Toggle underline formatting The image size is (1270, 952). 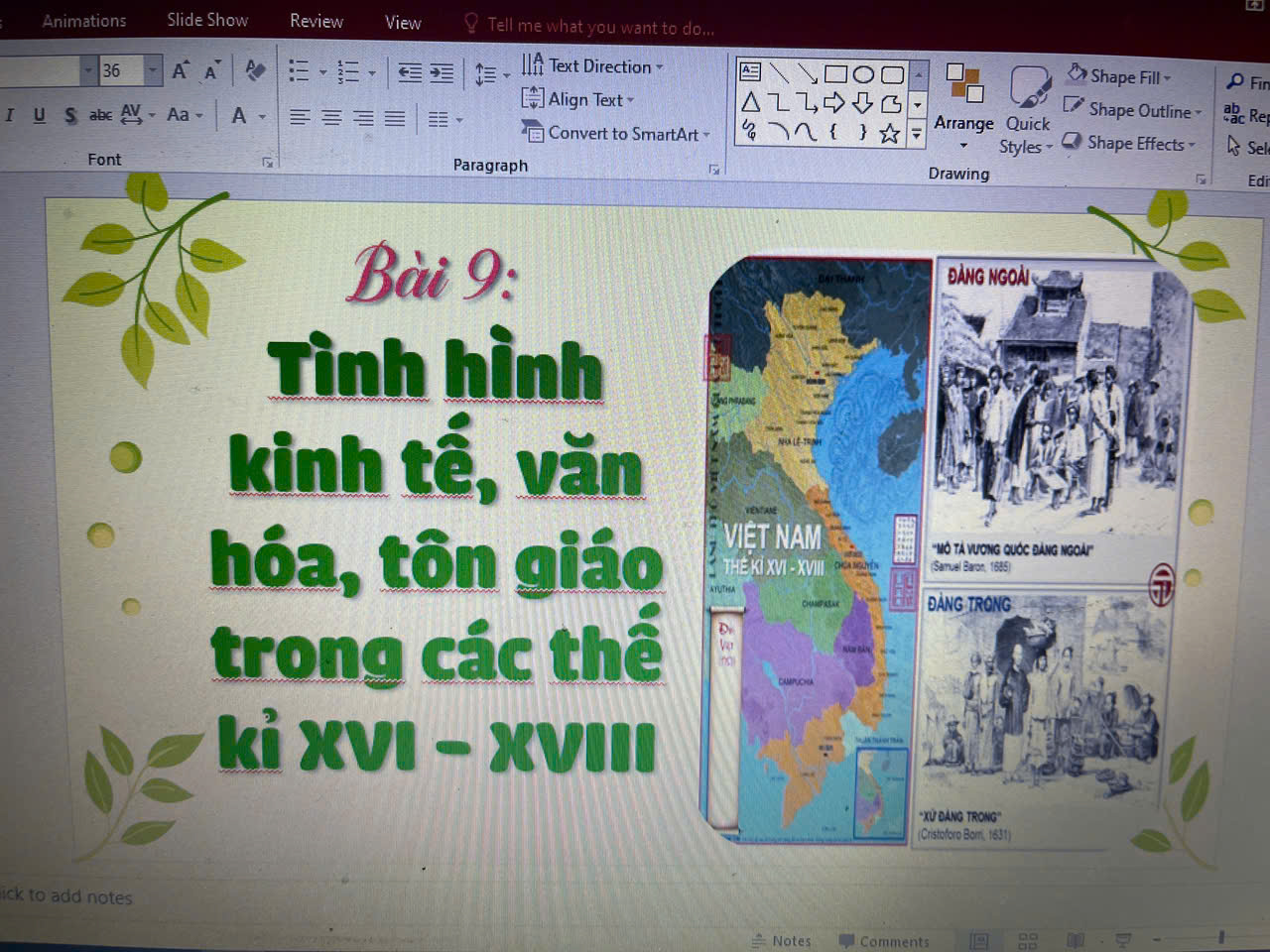39,115
